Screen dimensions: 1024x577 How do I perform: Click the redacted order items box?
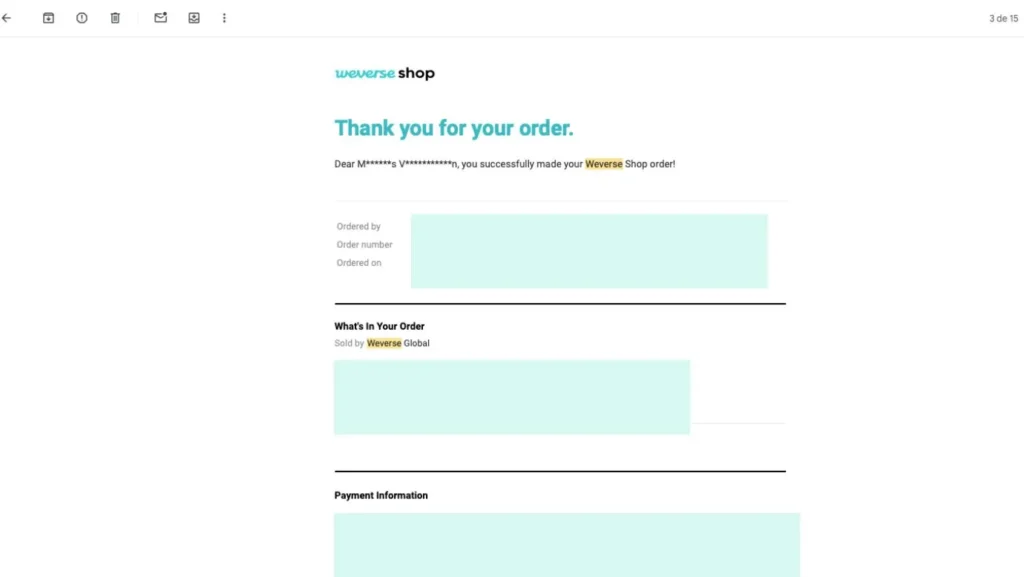[x=512, y=398]
